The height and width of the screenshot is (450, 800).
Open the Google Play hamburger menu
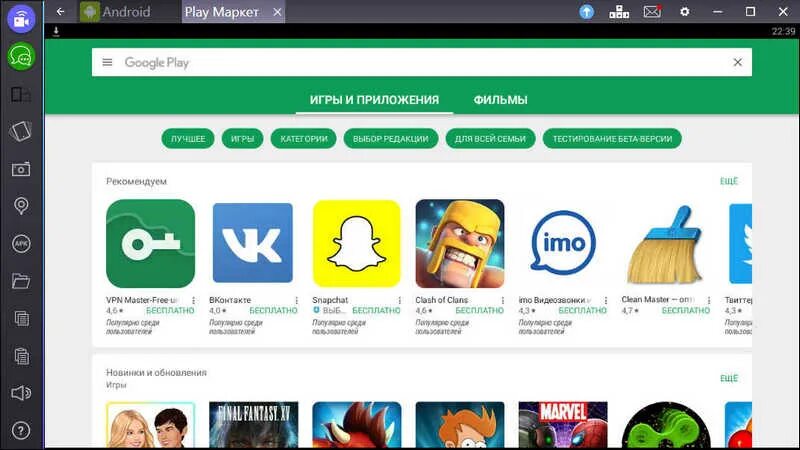tap(107, 62)
